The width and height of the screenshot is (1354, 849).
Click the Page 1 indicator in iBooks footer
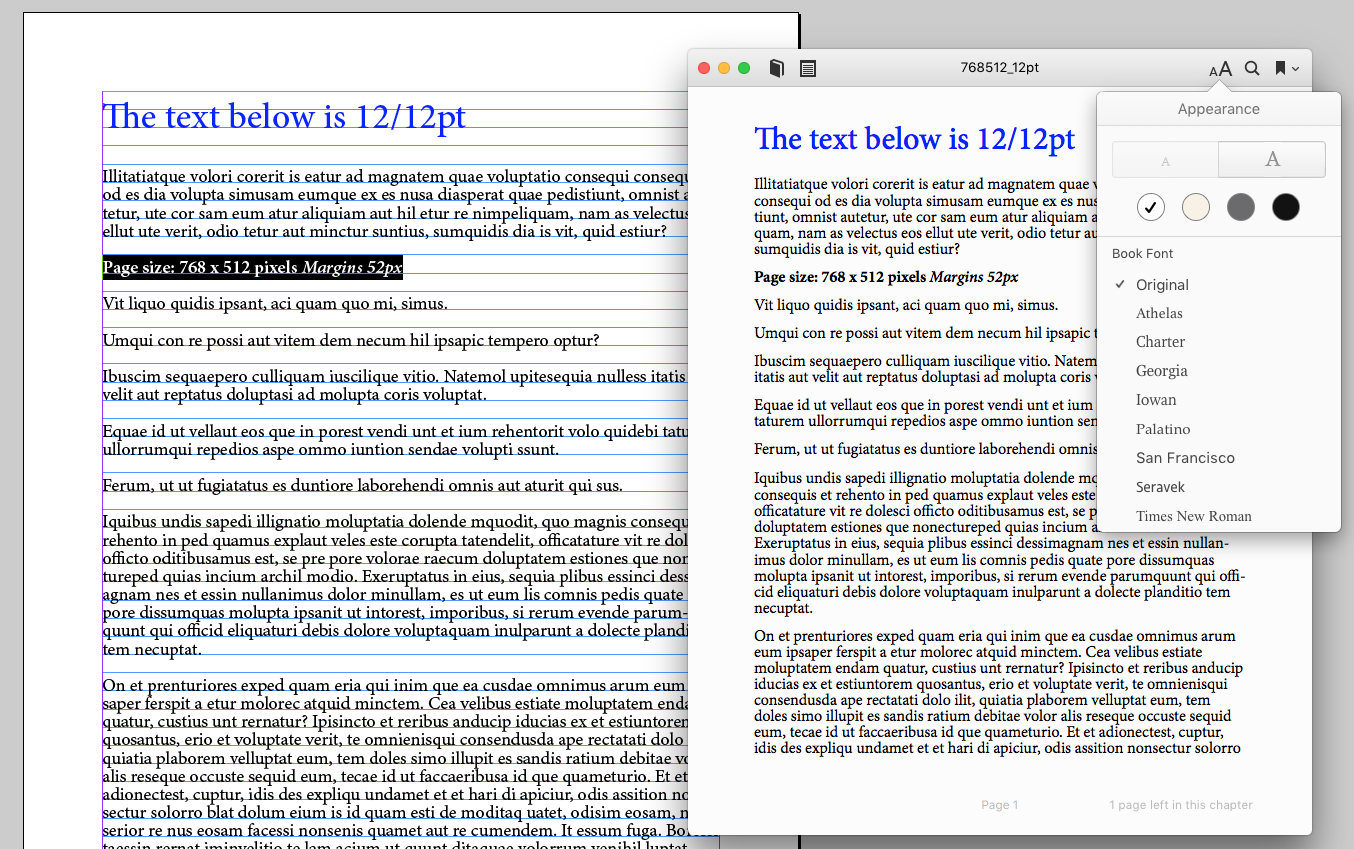(1000, 805)
